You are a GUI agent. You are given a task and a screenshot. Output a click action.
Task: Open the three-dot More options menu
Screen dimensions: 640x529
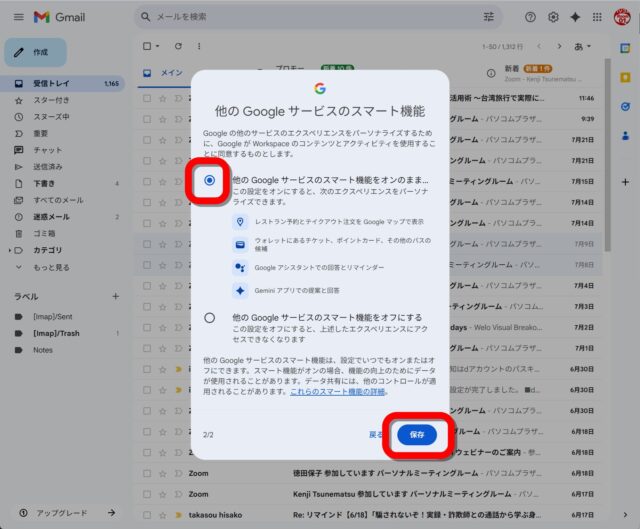[199, 46]
